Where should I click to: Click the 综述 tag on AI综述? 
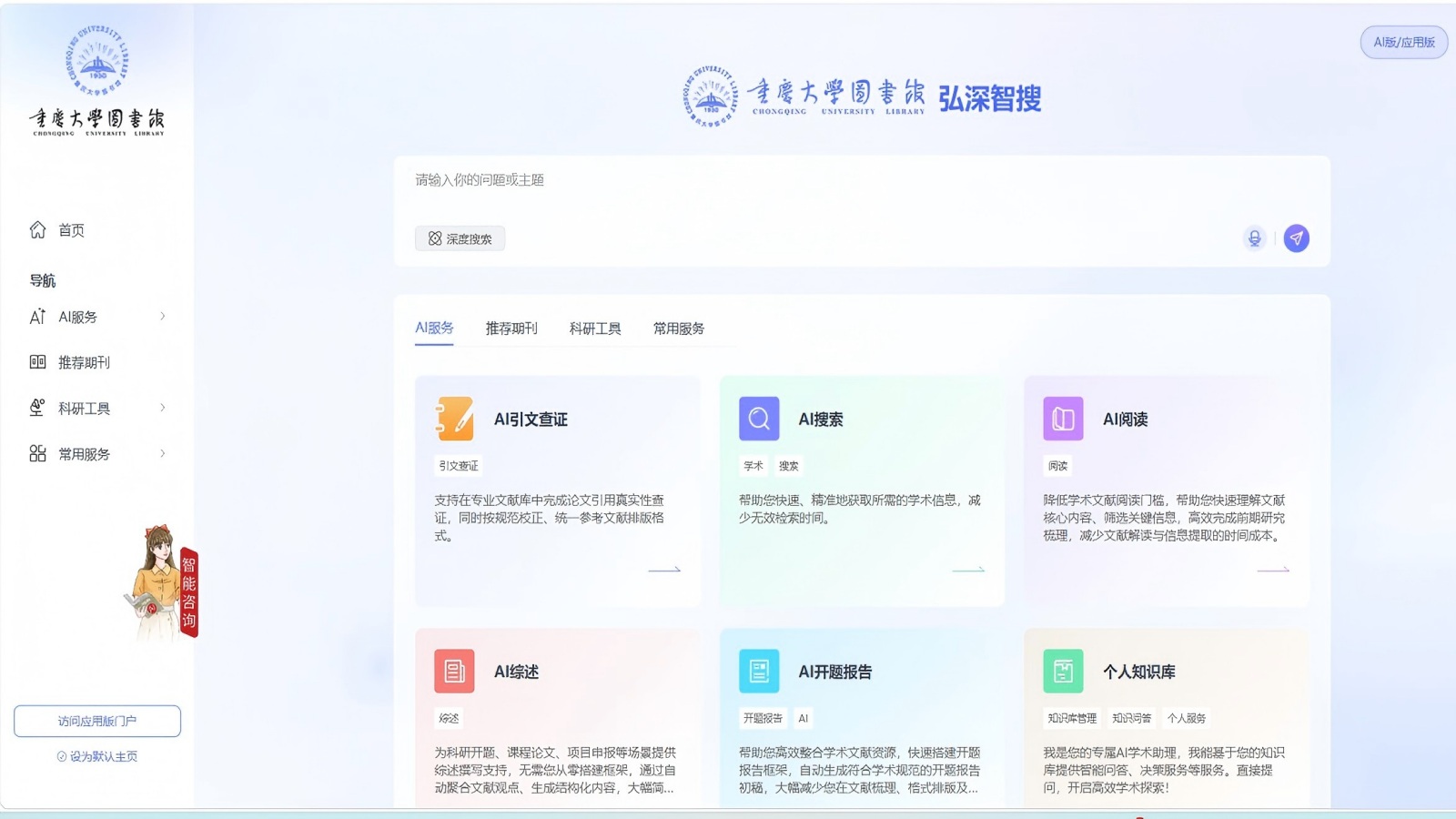coord(450,718)
